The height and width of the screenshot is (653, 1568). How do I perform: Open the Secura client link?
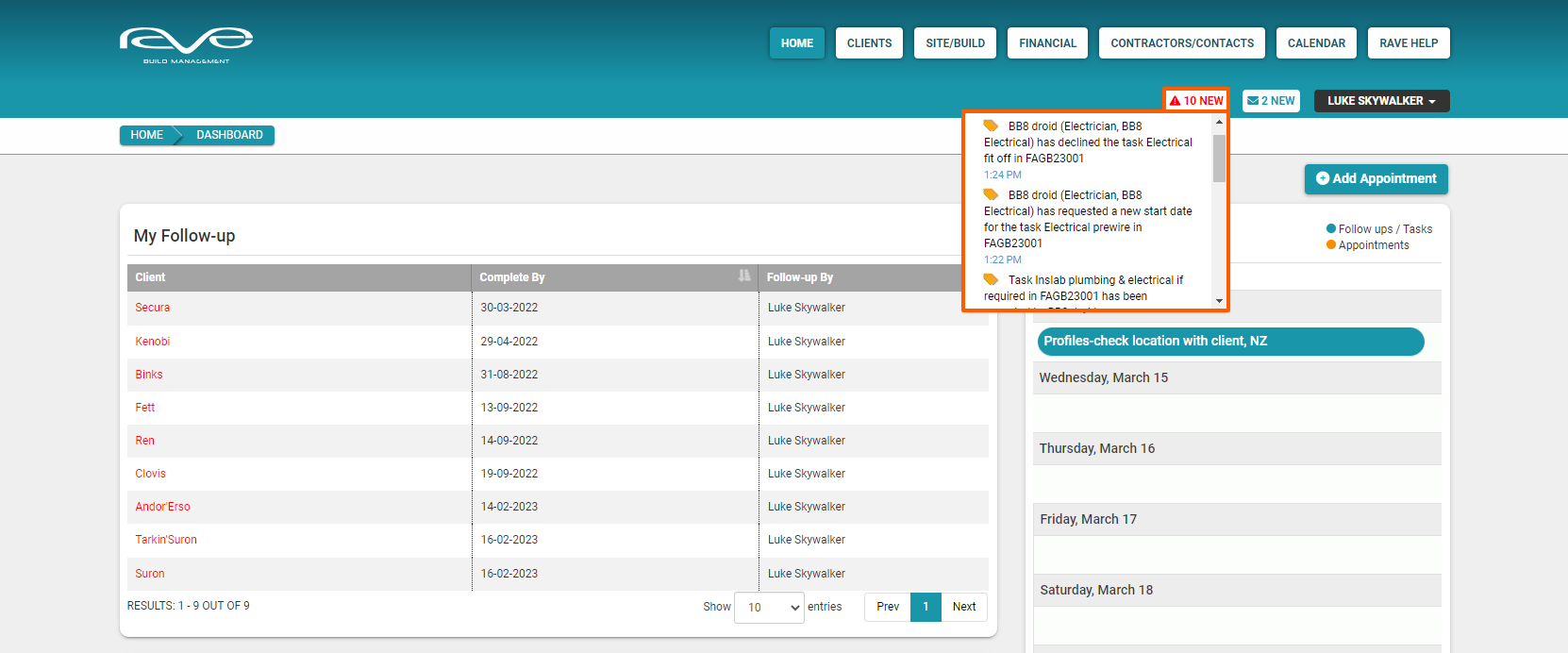153,308
